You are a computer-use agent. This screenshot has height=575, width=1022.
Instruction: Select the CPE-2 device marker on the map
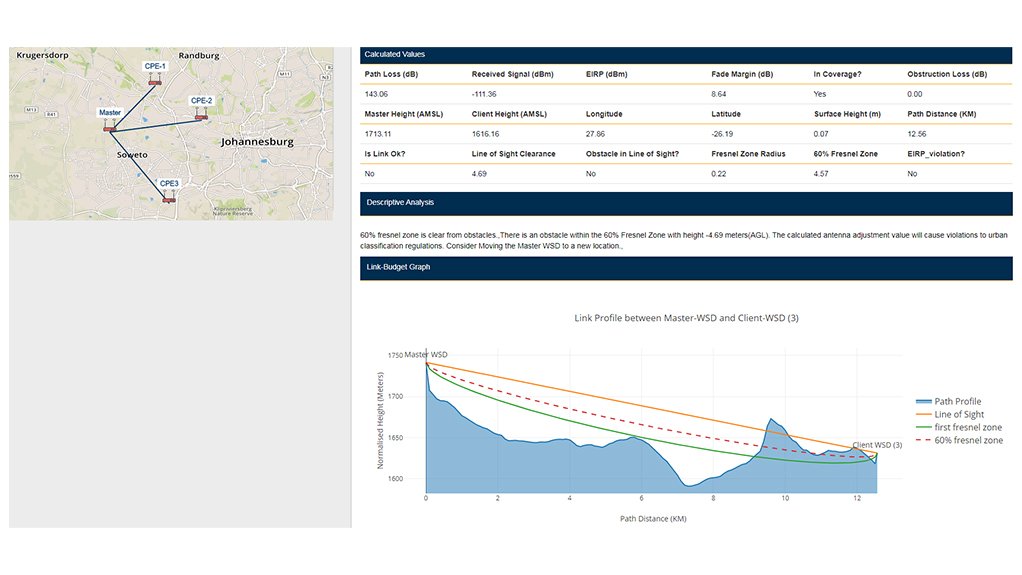coord(201,116)
